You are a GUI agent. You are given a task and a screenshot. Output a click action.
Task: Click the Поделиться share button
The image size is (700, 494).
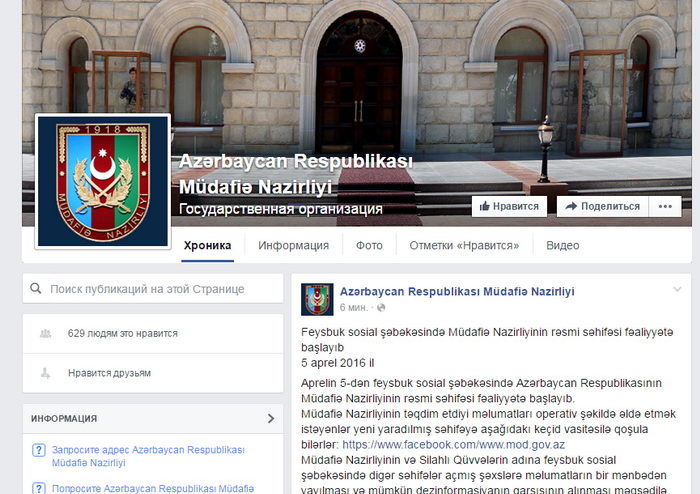pos(602,207)
